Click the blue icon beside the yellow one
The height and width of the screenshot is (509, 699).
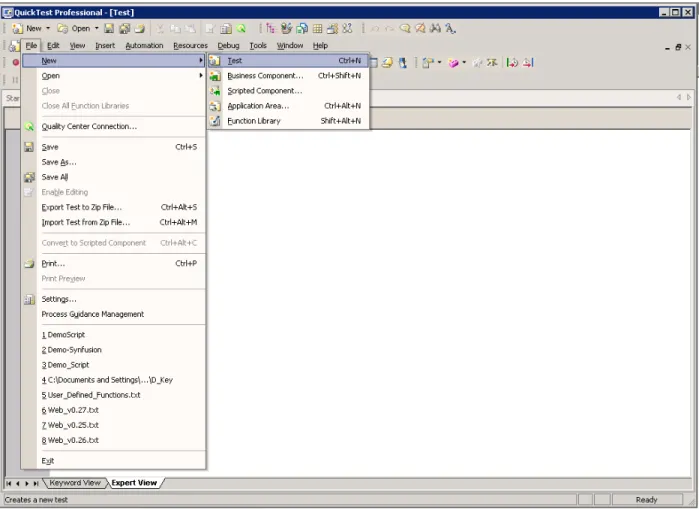403,63
